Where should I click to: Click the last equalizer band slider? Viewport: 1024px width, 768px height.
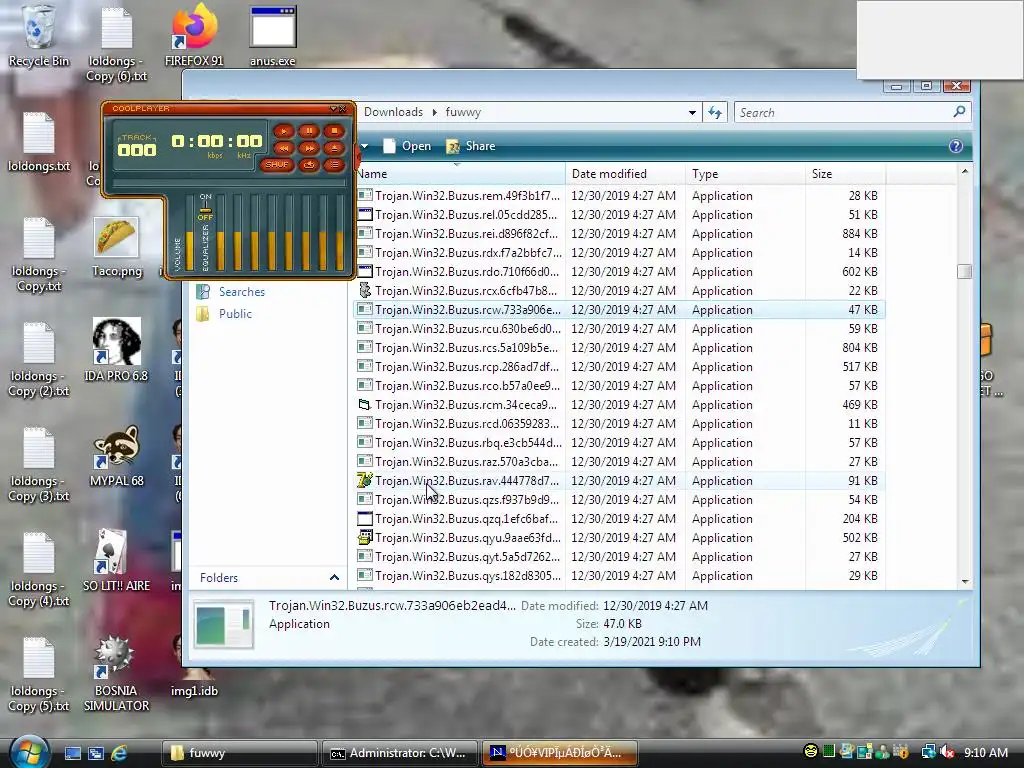[340, 232]
